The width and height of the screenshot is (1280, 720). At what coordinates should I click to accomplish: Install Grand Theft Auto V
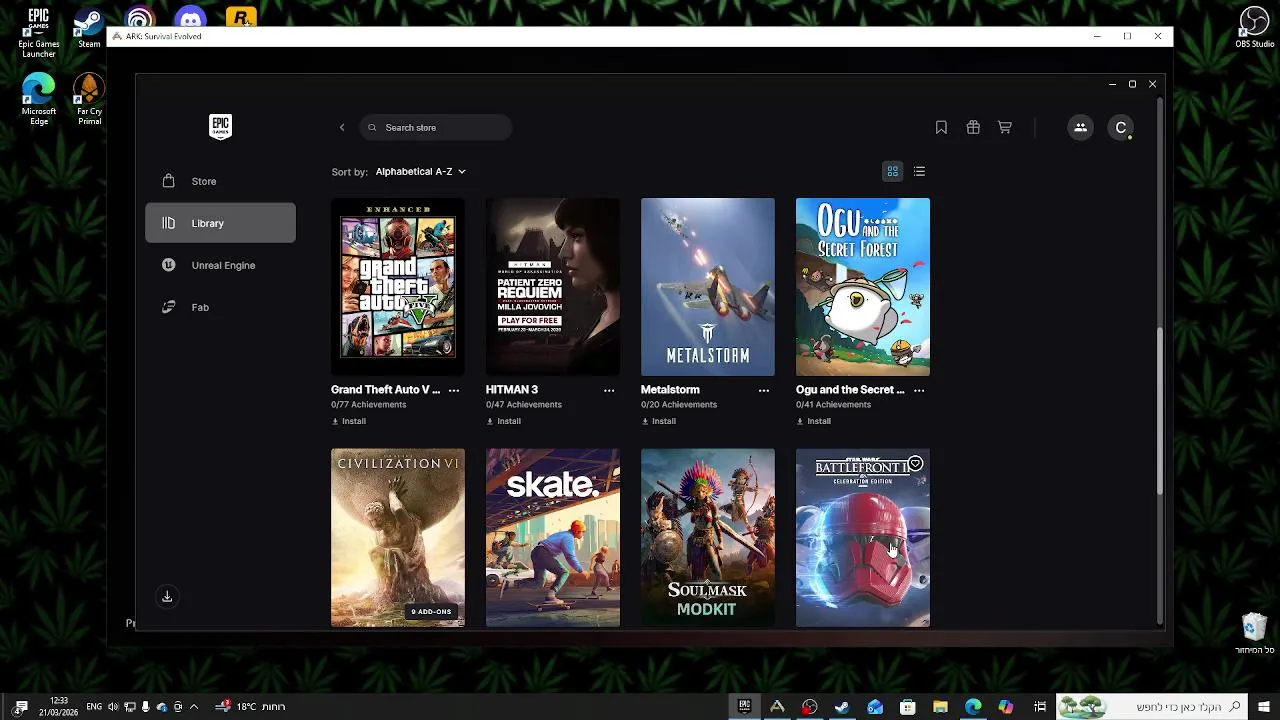click(x=349, y=421)
